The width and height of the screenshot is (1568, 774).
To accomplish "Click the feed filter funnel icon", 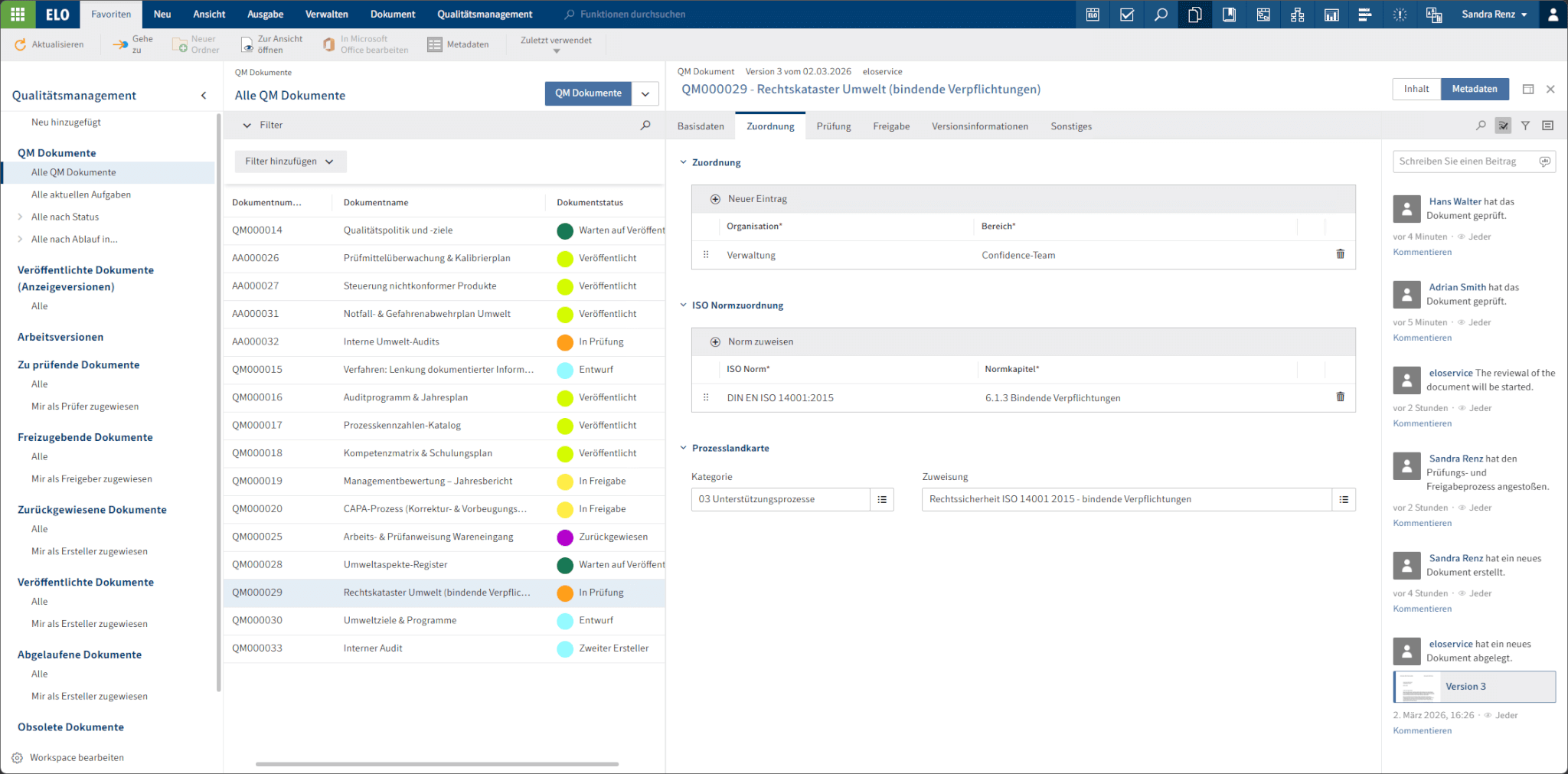I will [1525, 126].
